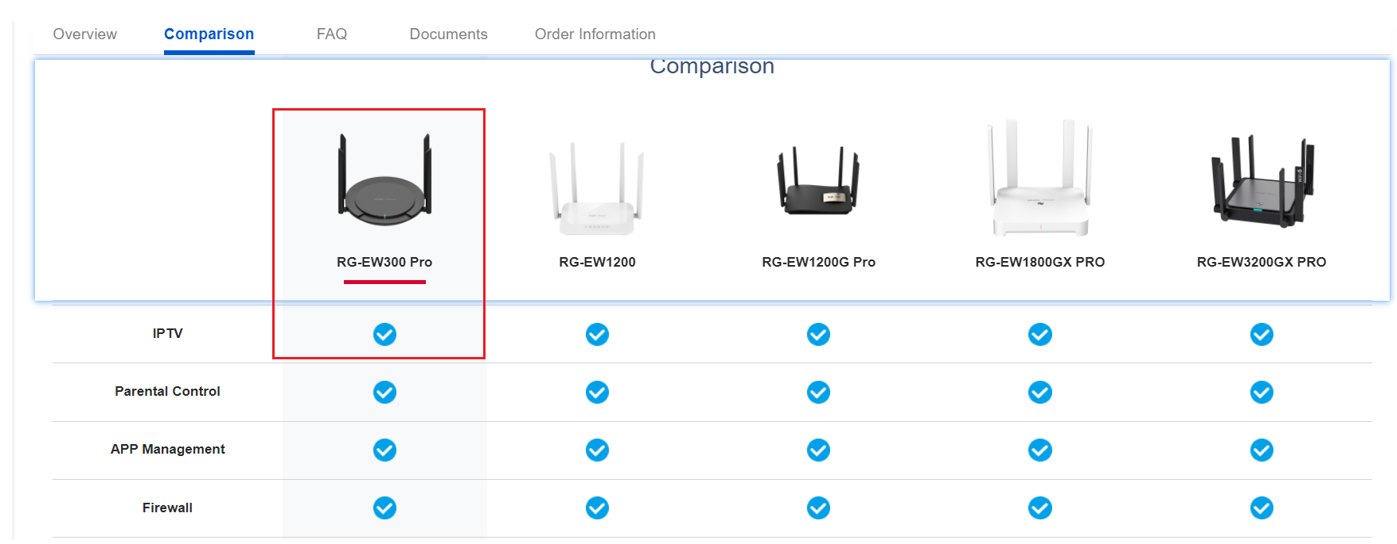Open the Order Information tab
The height and width of the screenshot is (544, 1397).
click(595, 34)
